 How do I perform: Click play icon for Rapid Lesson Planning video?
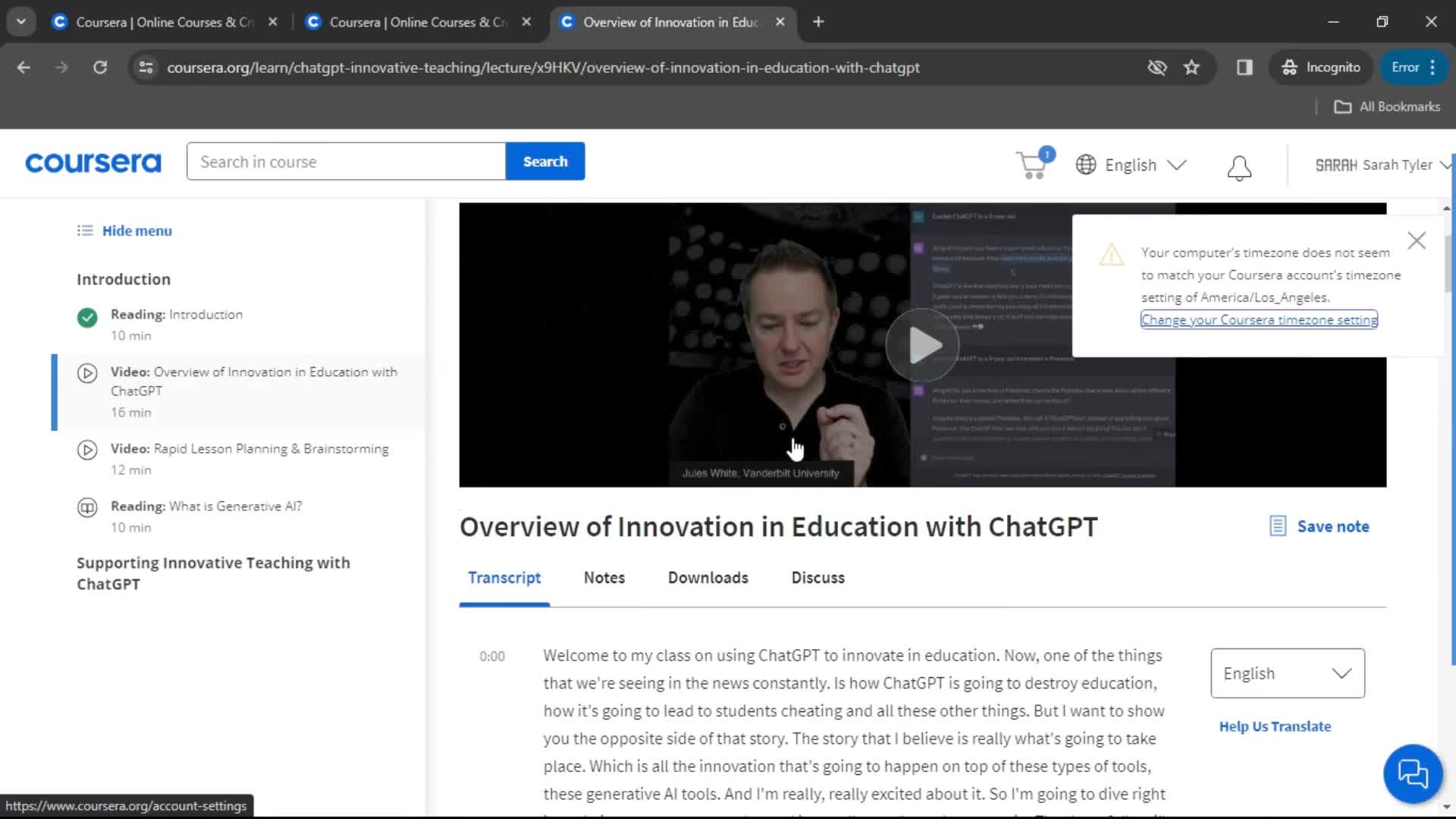tap(87, 450)
